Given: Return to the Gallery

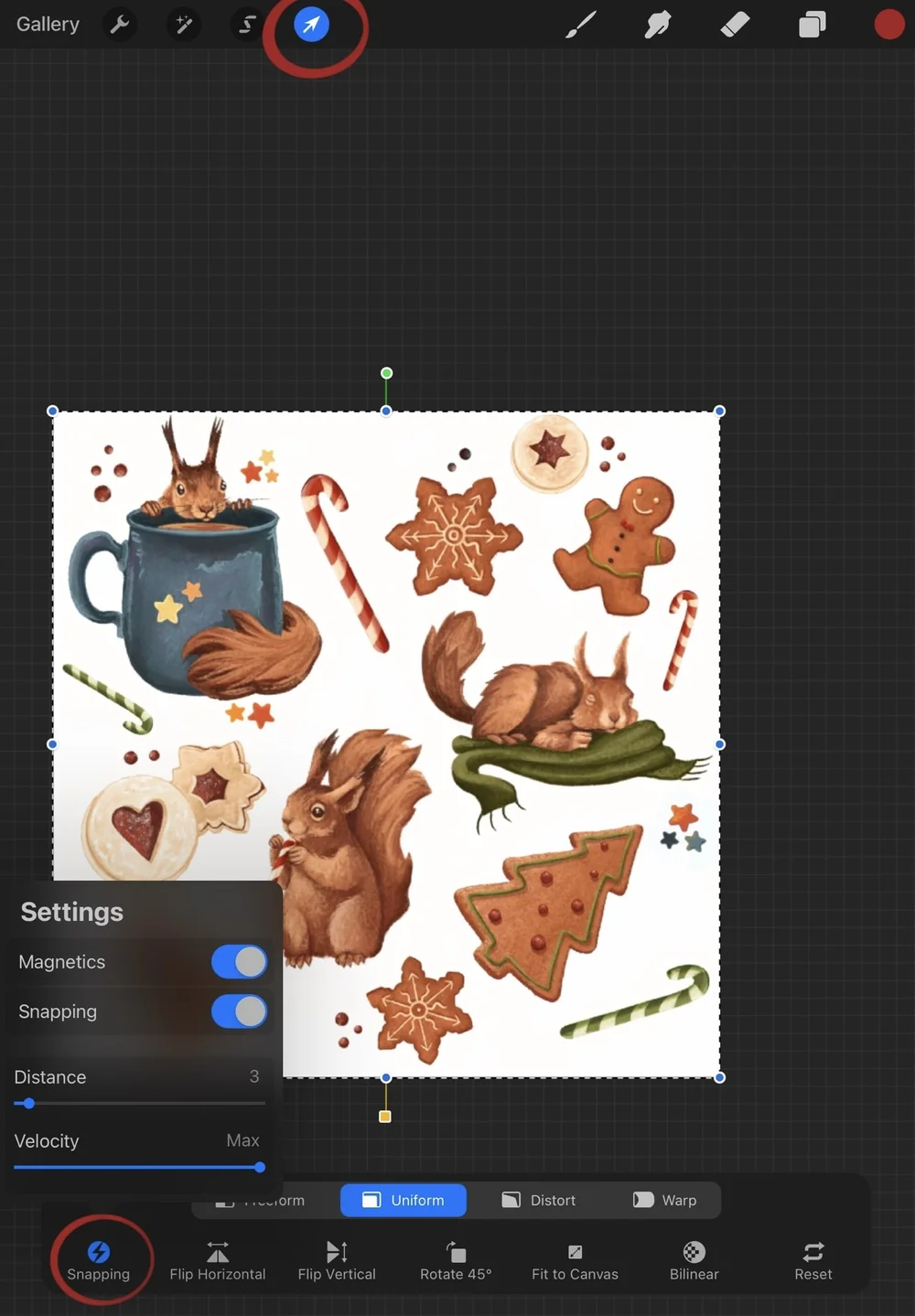Looking at the screenshot, I should point(47,25).
